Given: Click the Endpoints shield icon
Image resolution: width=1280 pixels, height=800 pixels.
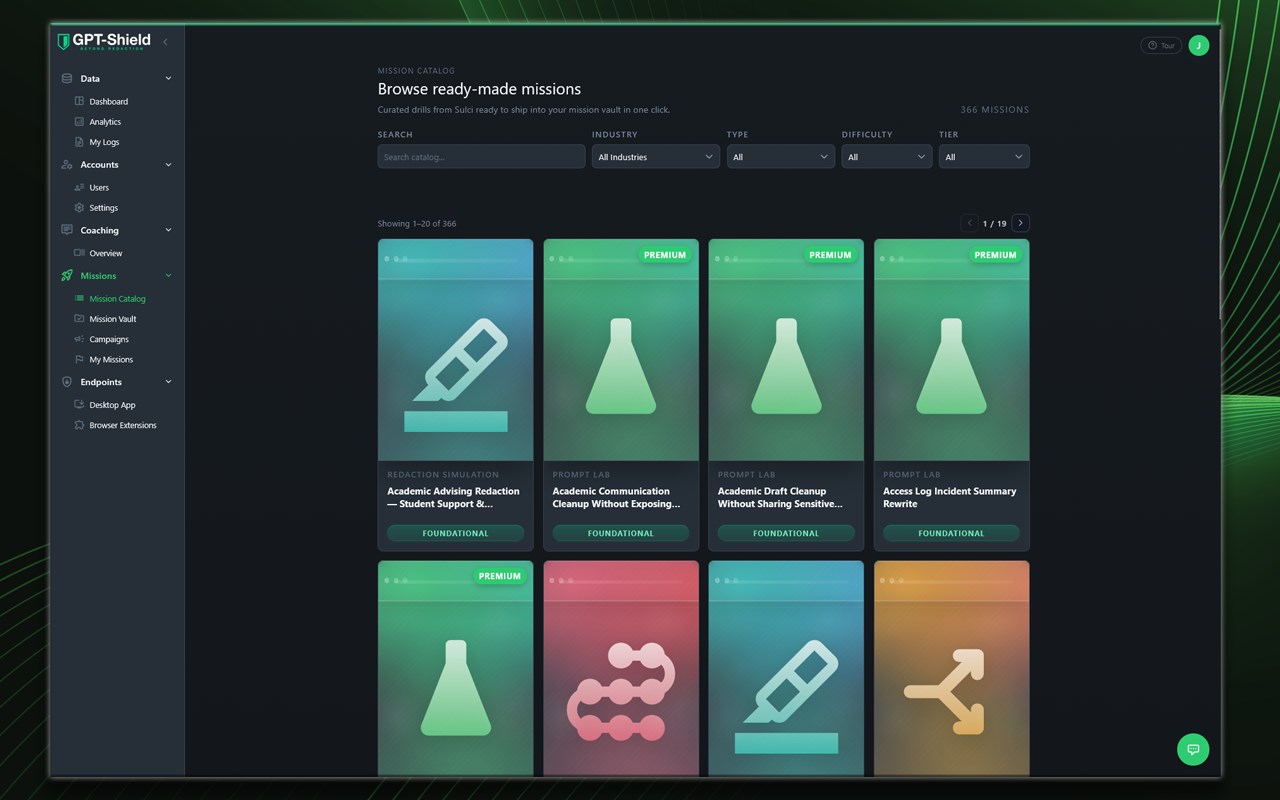Looking at the screenshot, I should (x=67, y=382).
